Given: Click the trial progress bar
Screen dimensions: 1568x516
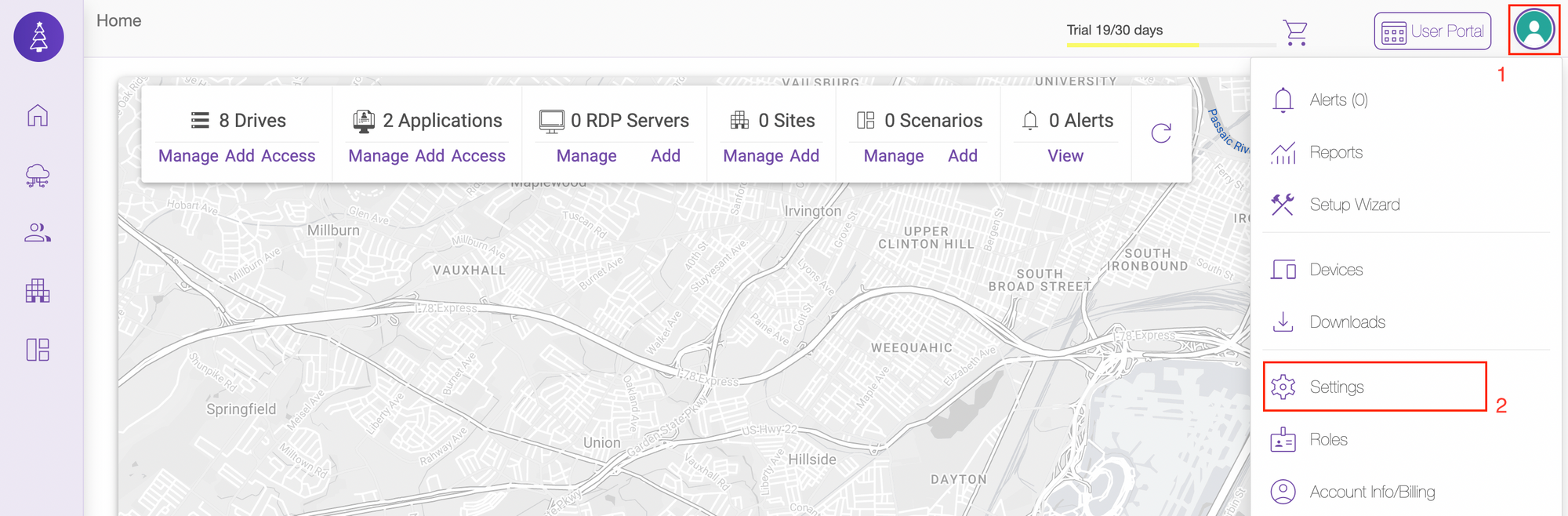Looking at the screenshot, I should coord(1171,45).
